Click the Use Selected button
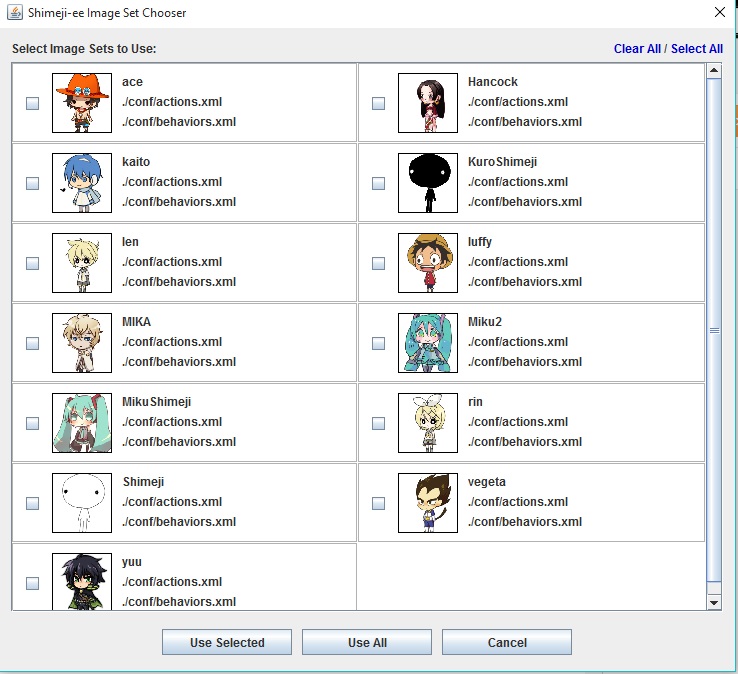738x674 pixels. (227, 642)
